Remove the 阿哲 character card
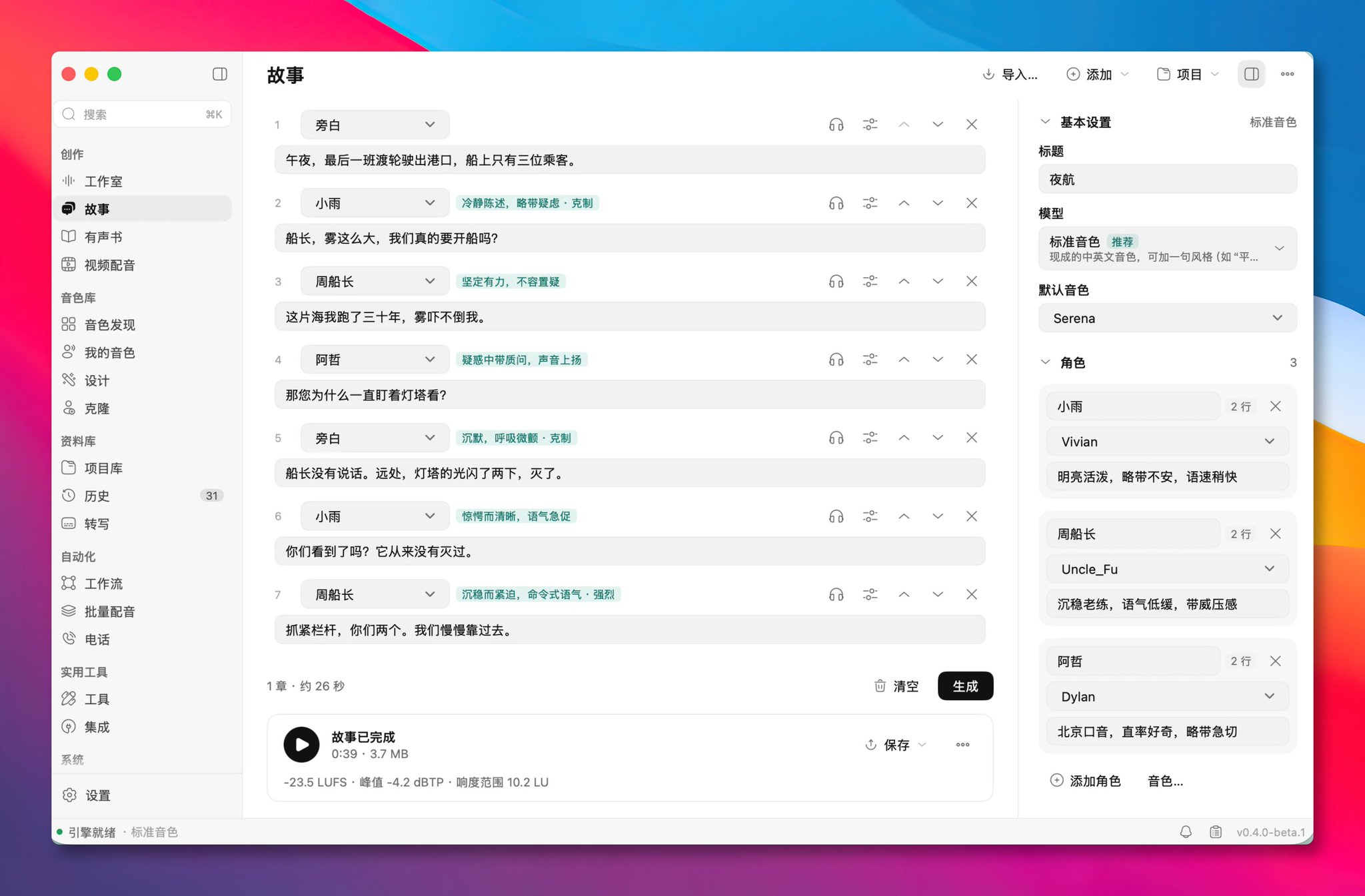Image resolution: width=1365 pixels, height=896 pixels. pos(1275,661)
